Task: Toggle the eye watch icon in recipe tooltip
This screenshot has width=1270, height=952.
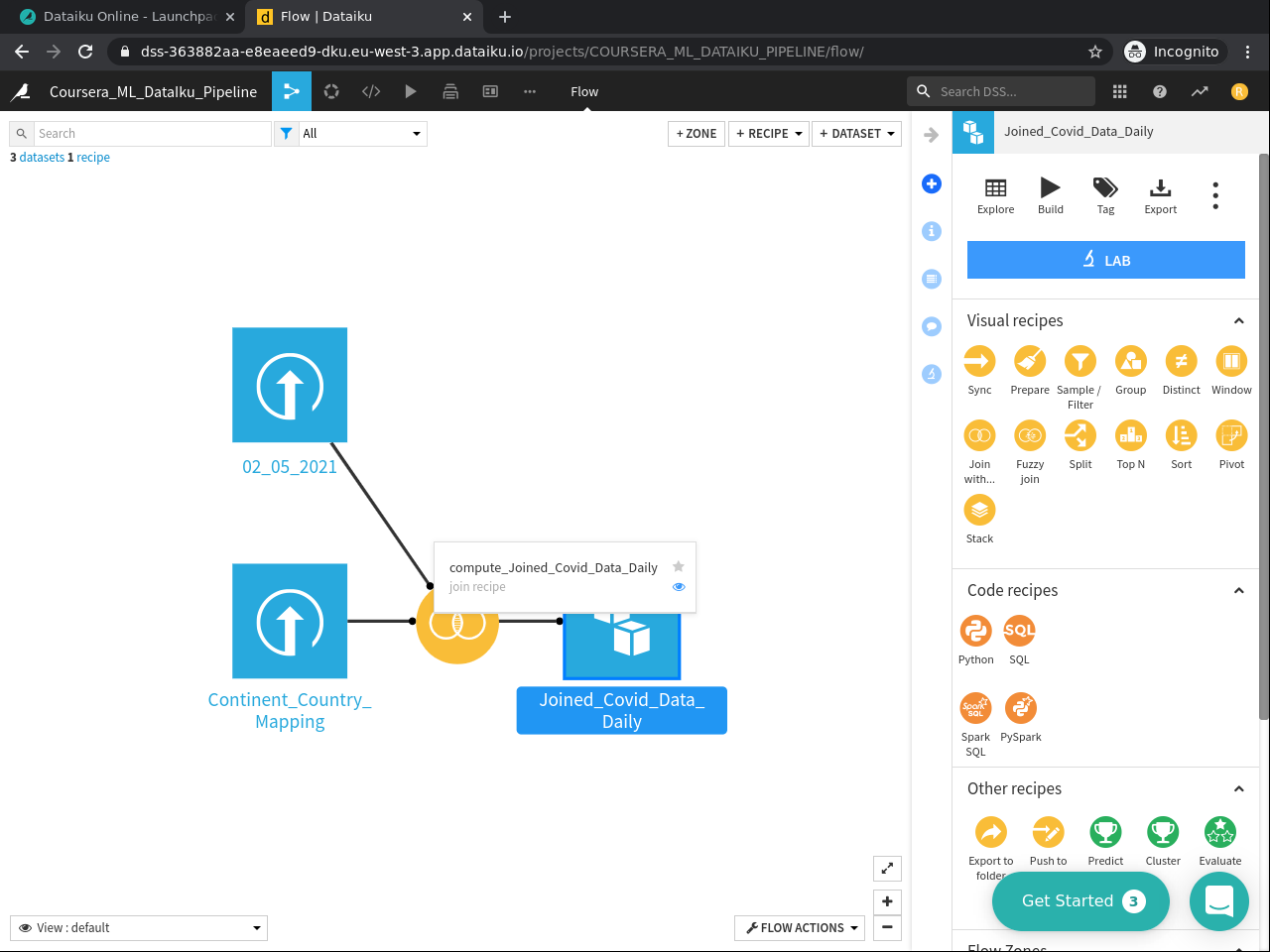Action: 679,587
